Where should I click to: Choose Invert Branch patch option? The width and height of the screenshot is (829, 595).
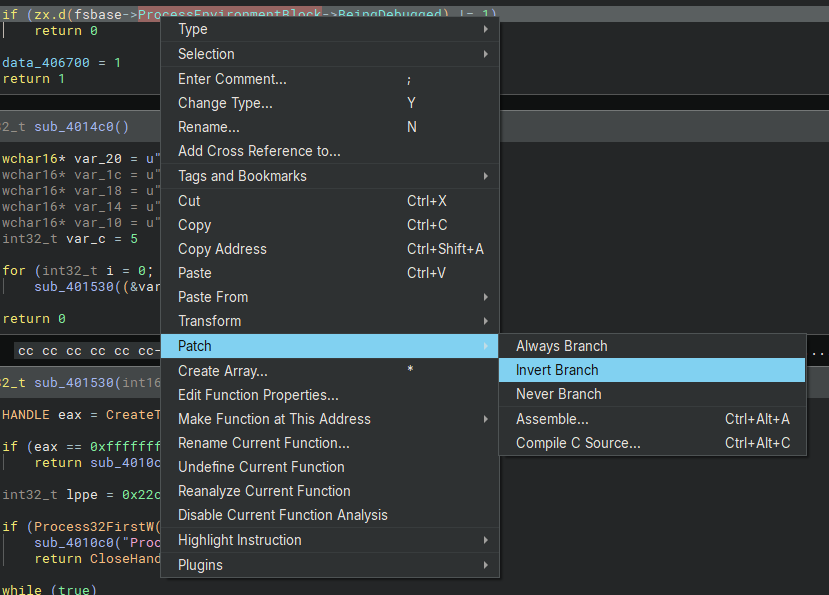[652, 370]
